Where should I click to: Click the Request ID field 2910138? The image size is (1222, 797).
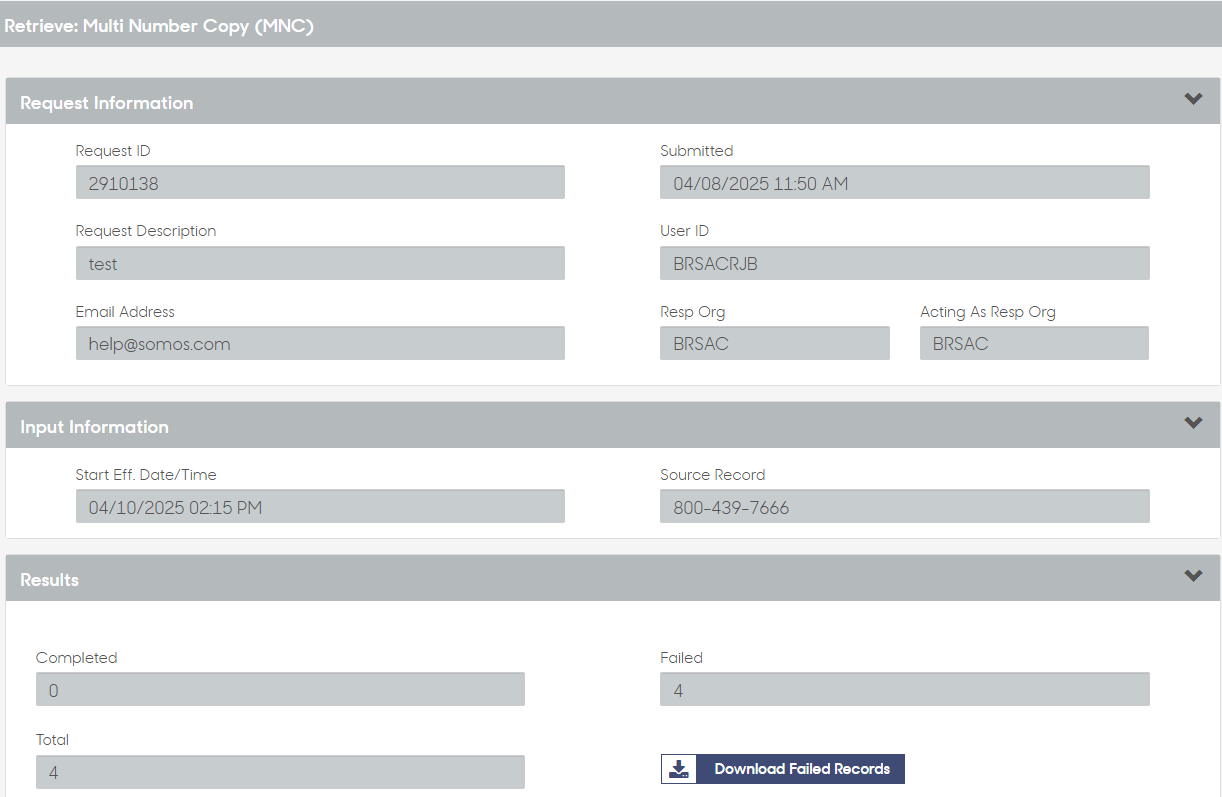coord(320,182)
